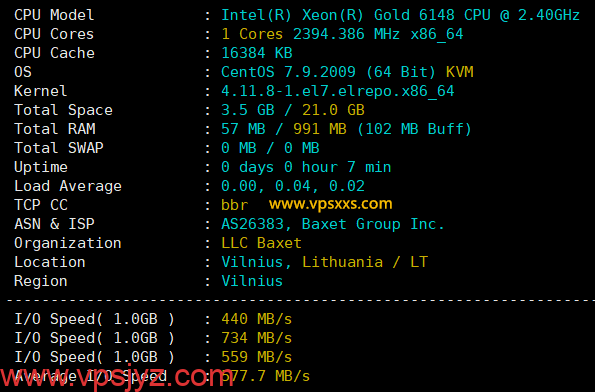The image size is (595, 392).
Task: Click the kernel version 4.11.8-1.el7.elrepo.x86_64
Action: [x=338, y=91]
